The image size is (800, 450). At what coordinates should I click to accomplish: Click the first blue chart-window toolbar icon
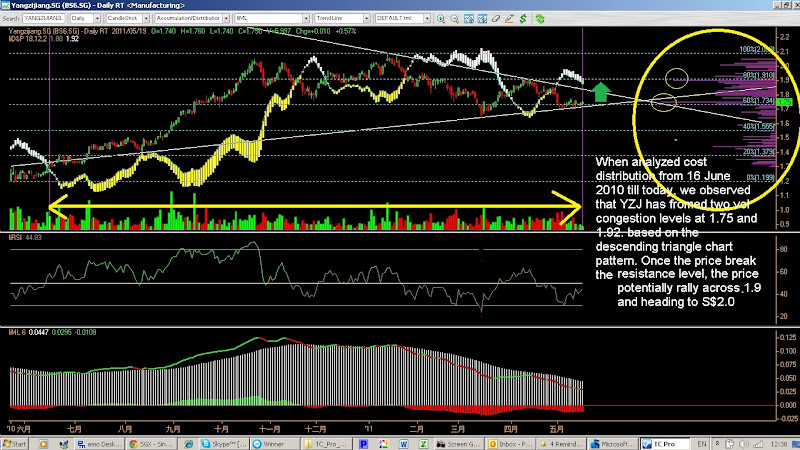click(468, 19)
